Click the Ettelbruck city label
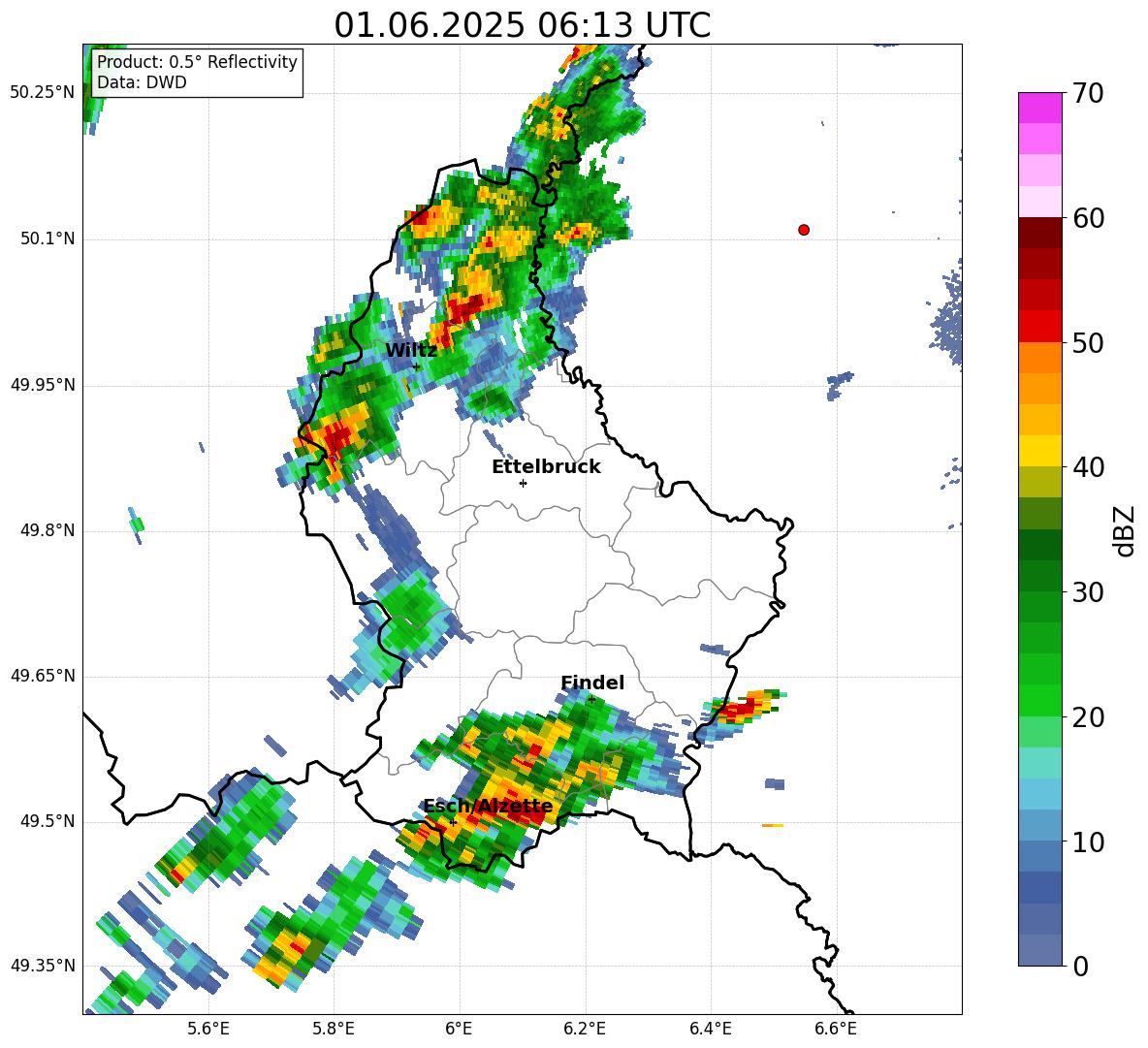The width and height of the screenshot is (1148, 1048). point(546,467)
